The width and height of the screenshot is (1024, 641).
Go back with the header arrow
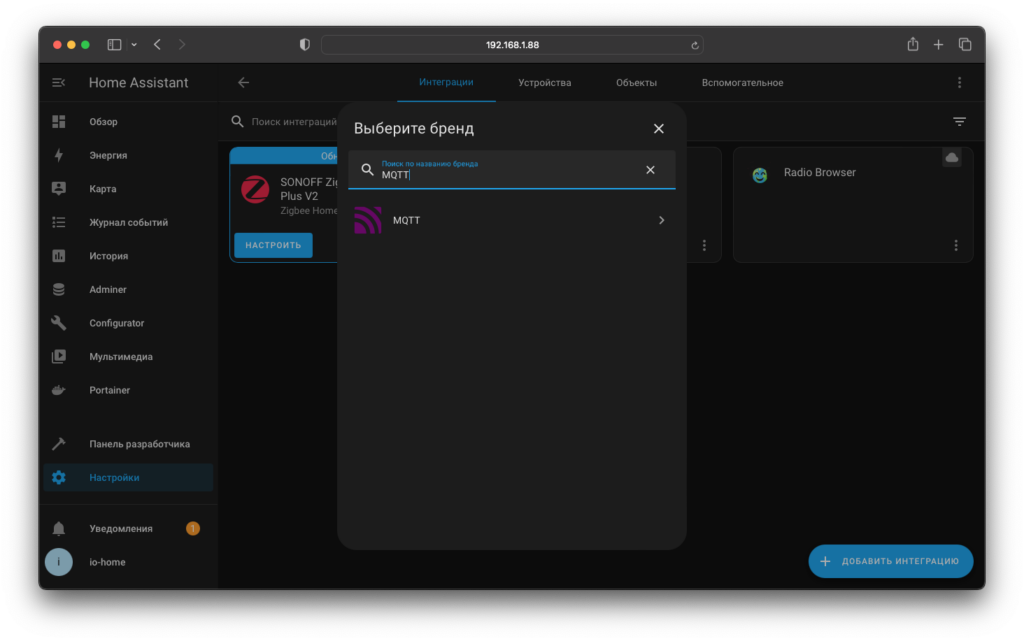click(x=244, y=82)
